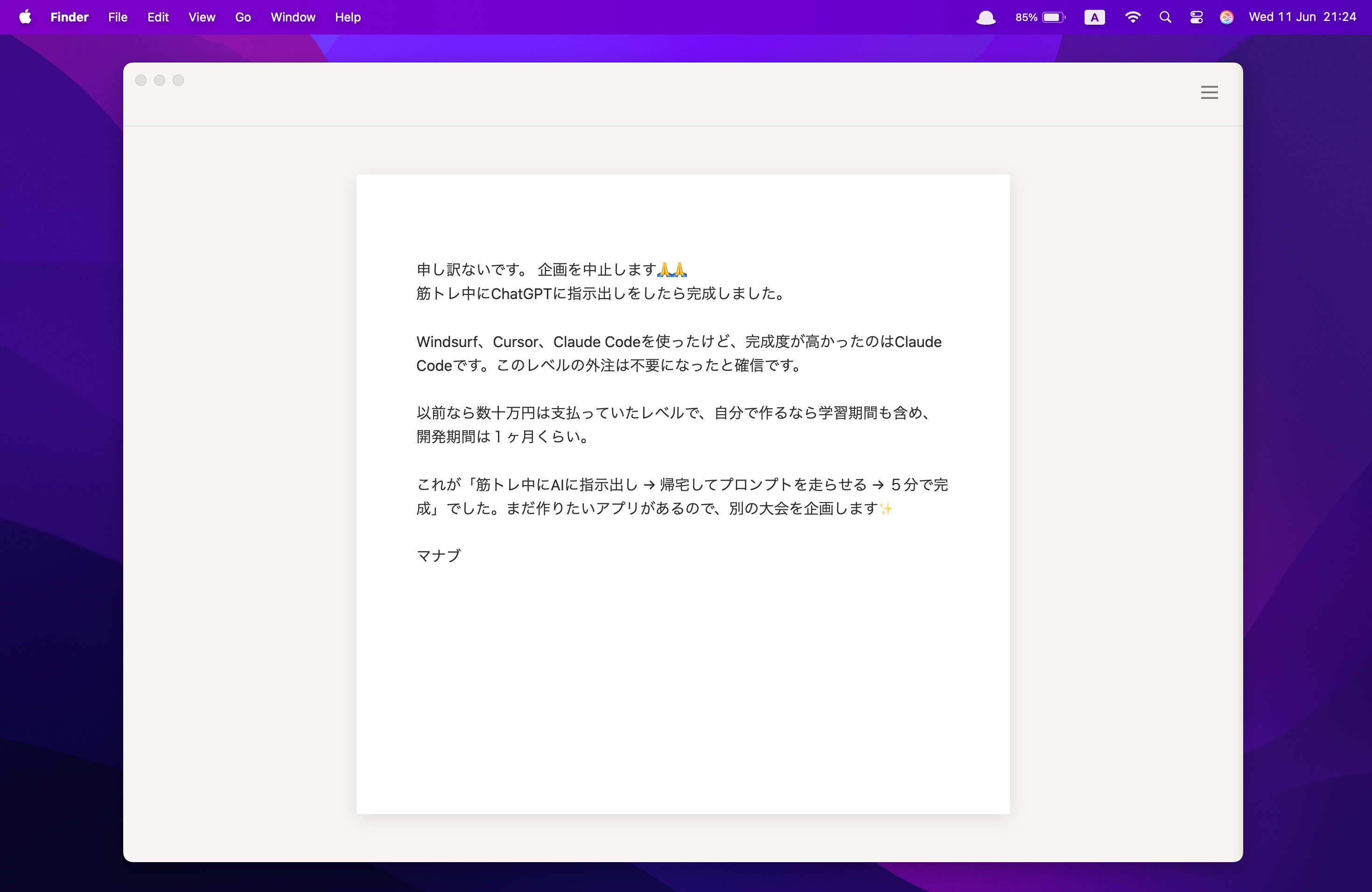Open the Apple menu

25,17
